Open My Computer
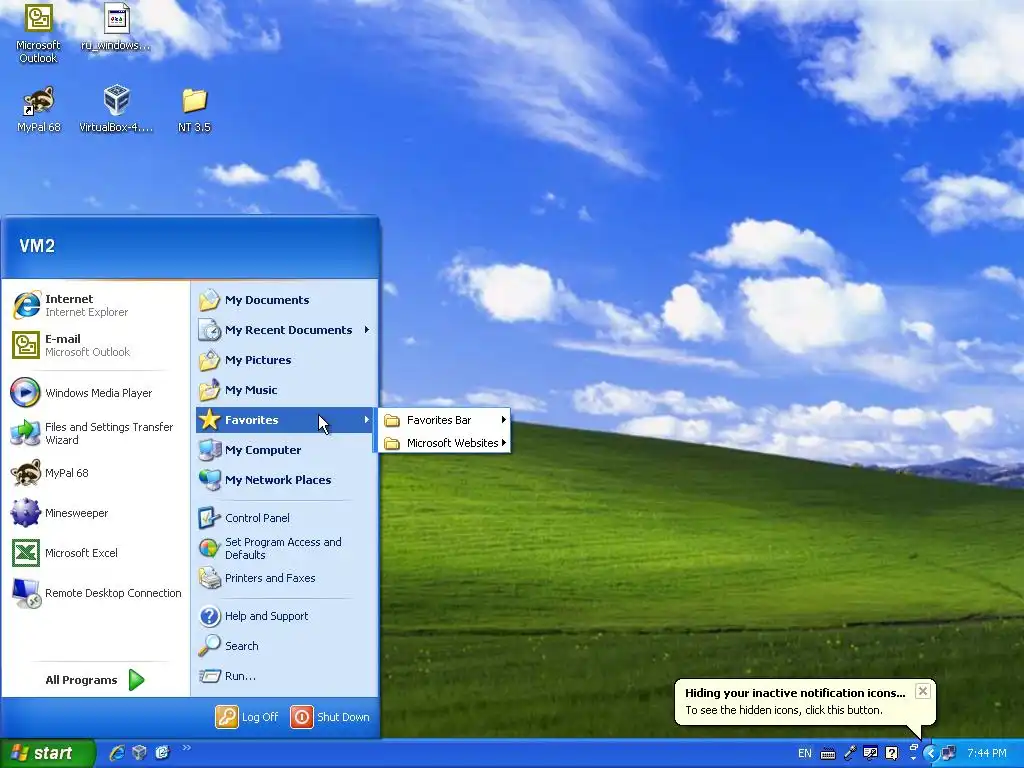This screenshot has width=1024, height=768. coord(285,450)
